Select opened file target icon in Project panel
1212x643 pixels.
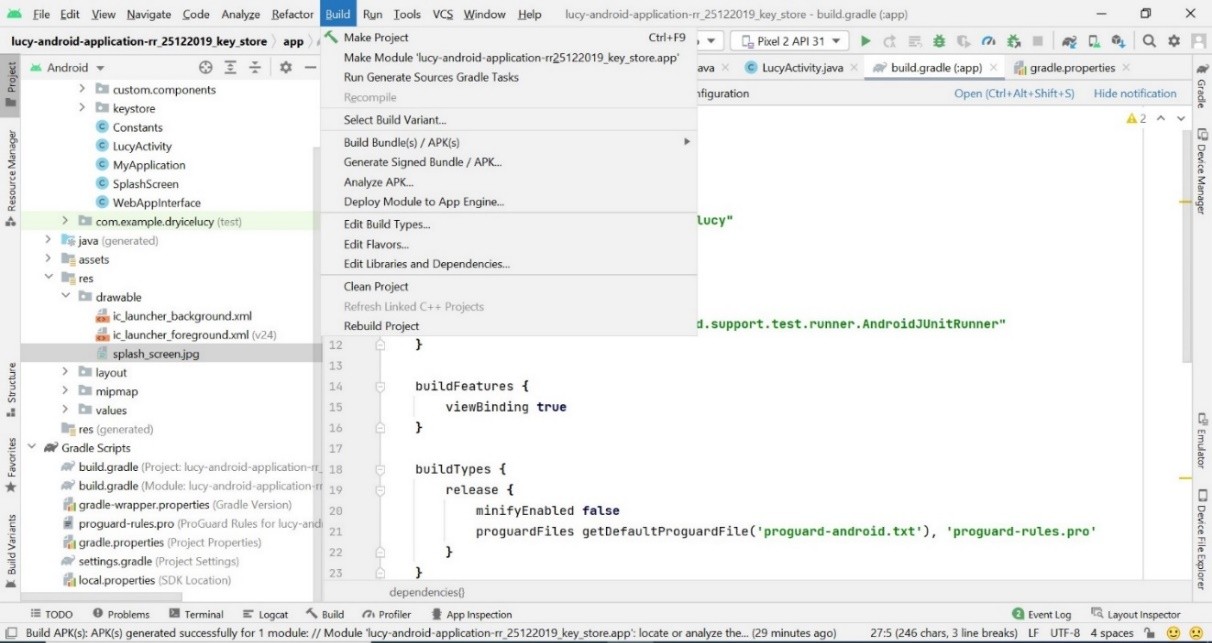206,68
